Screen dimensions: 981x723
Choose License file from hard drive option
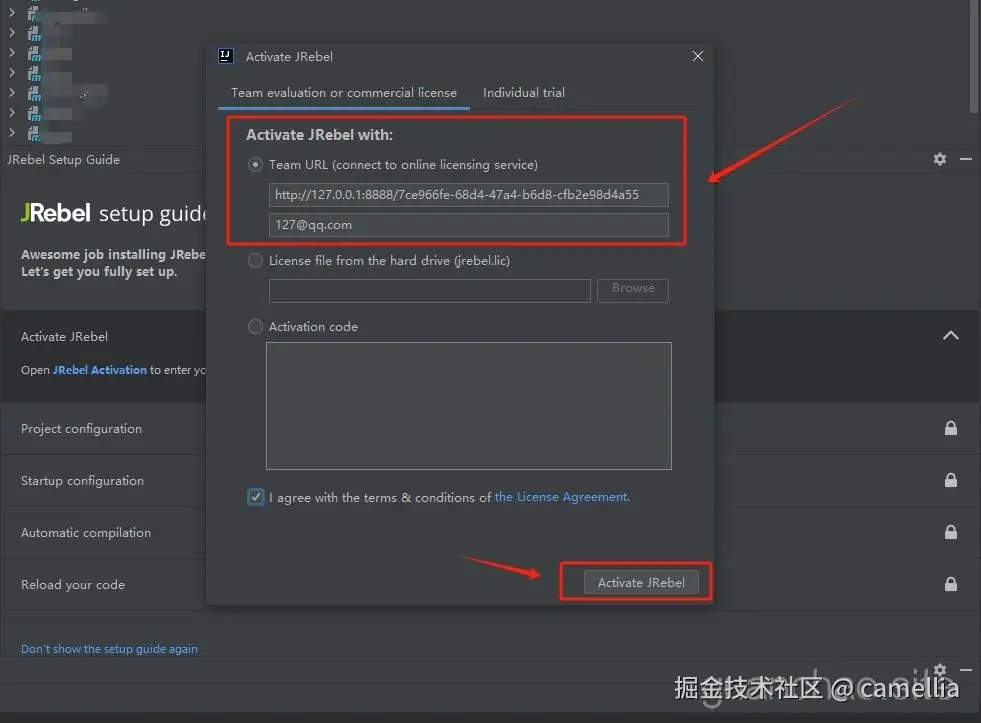[255, 260]
